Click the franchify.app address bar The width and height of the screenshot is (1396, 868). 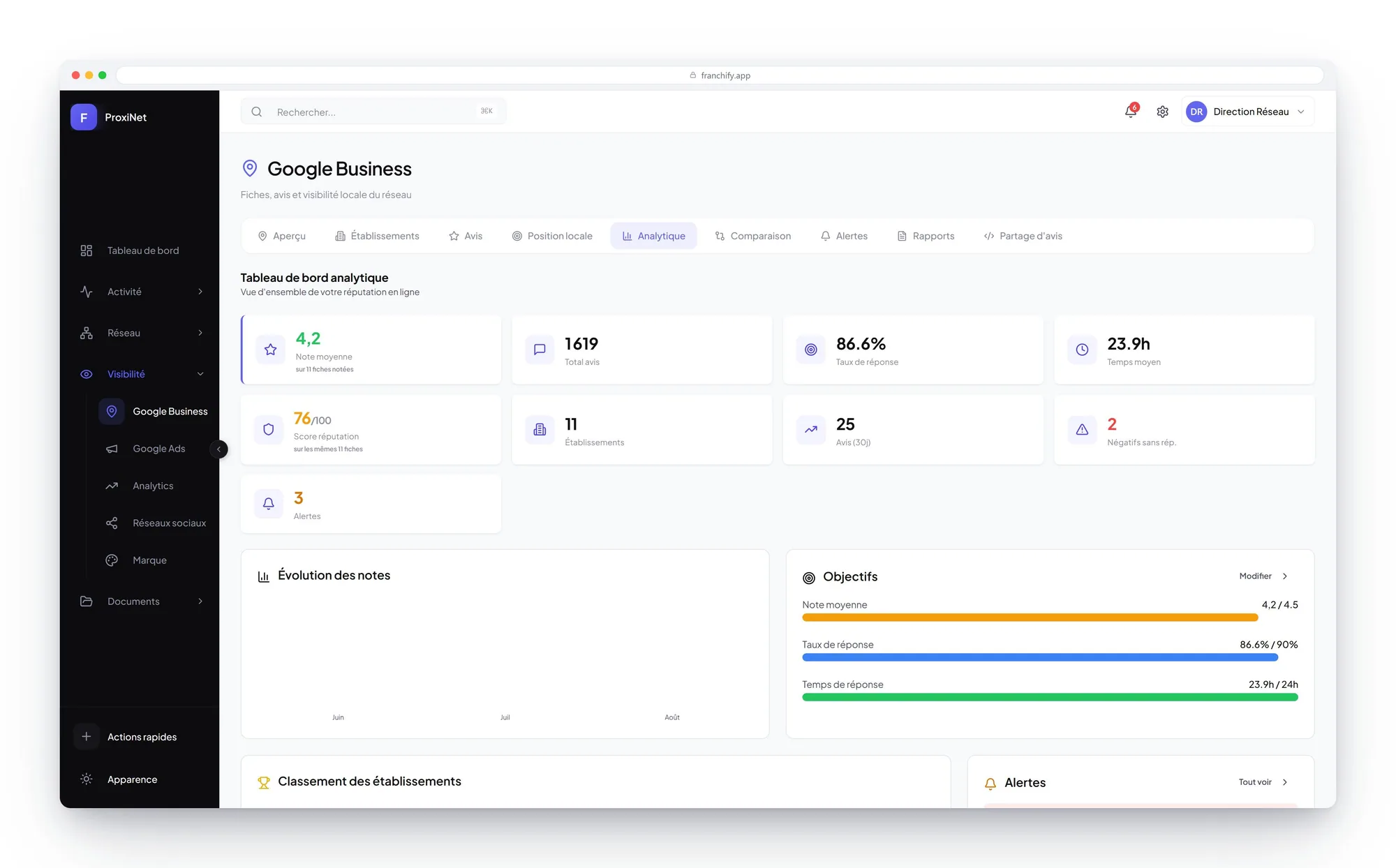click(720, 75)
